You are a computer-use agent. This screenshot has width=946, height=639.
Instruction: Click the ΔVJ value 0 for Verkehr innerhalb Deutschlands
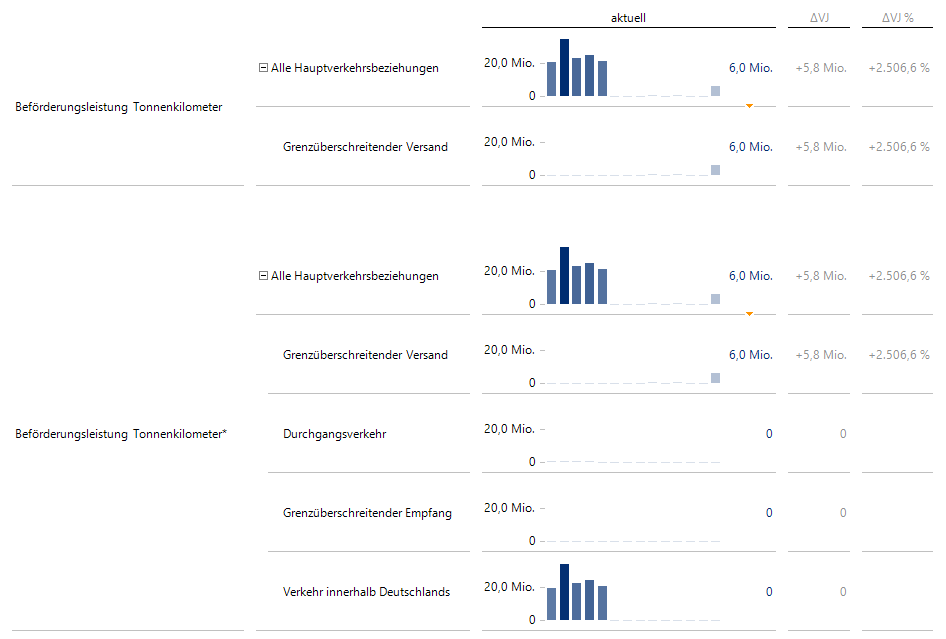click(x=843, y=592)
